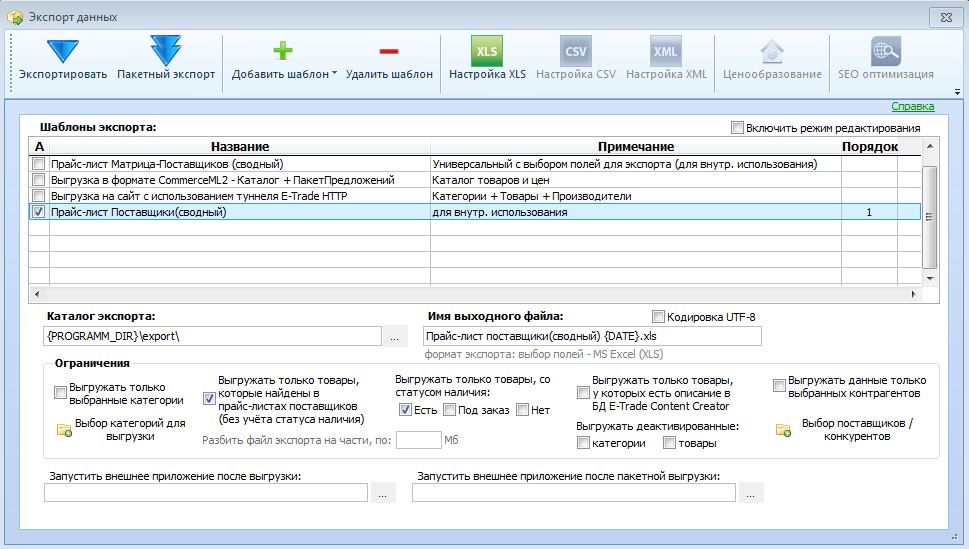Click the red minus Удалить шаблон icon
The height and width of the screenshot is (549, 969).
[x=389, y=51]
